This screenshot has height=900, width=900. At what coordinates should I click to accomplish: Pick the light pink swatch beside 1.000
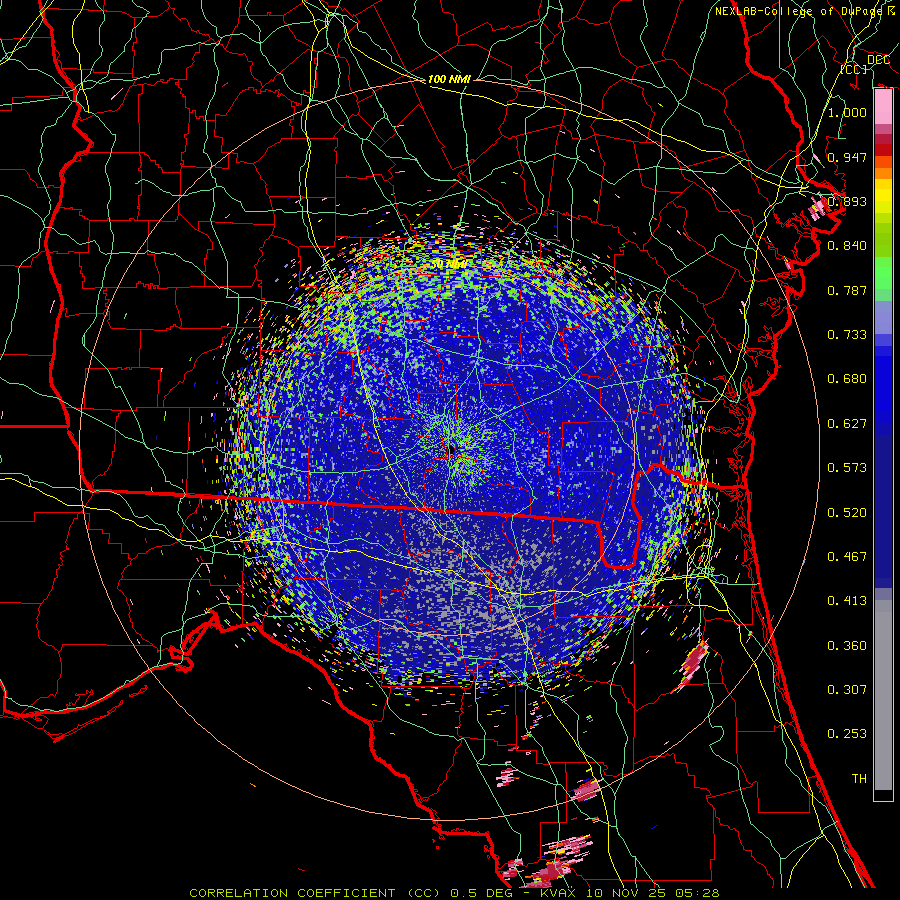pyautogui.click(x=883, y=108)
